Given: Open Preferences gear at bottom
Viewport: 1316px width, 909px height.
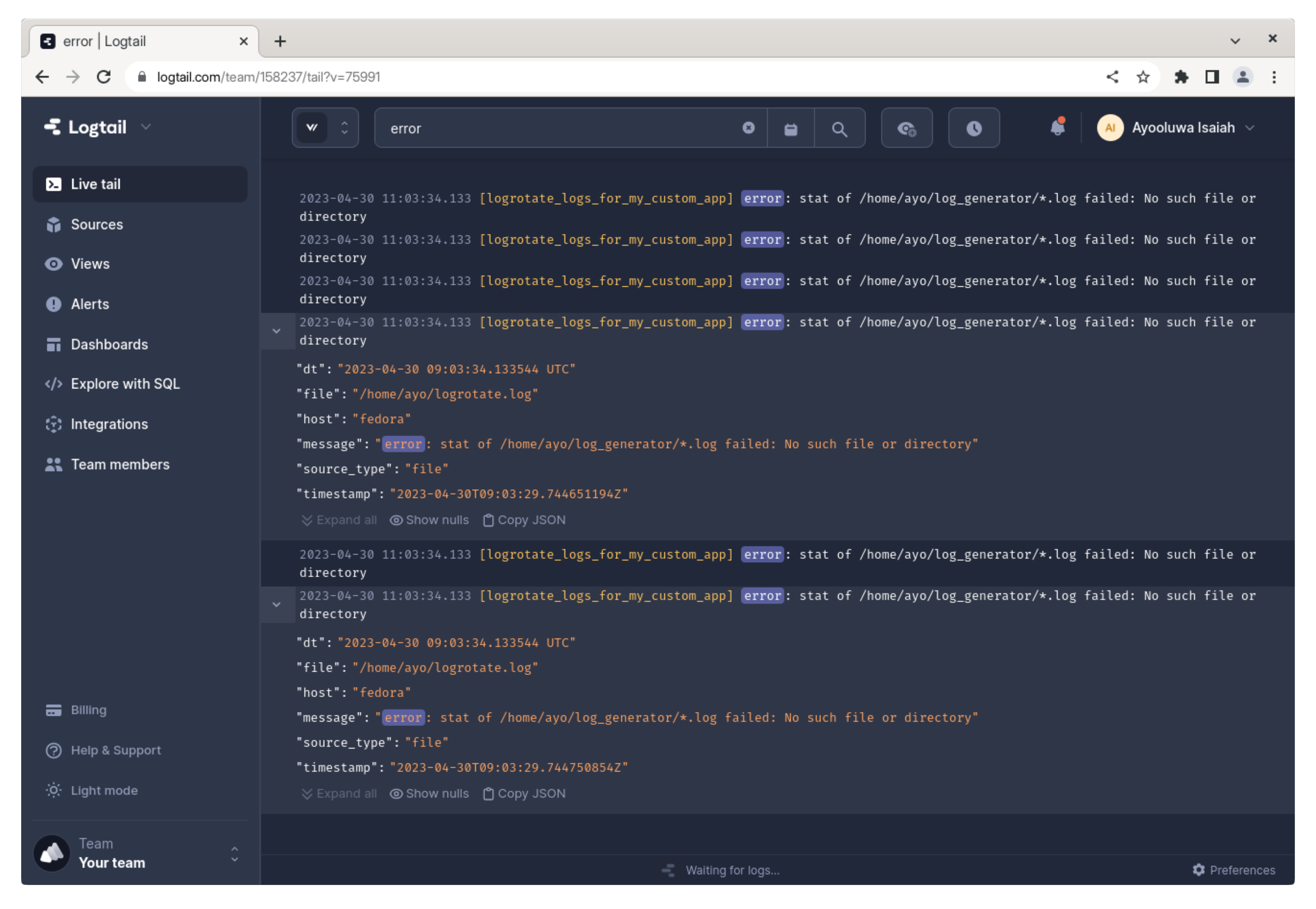Looking at the screenshot, I should (1233, 870).
